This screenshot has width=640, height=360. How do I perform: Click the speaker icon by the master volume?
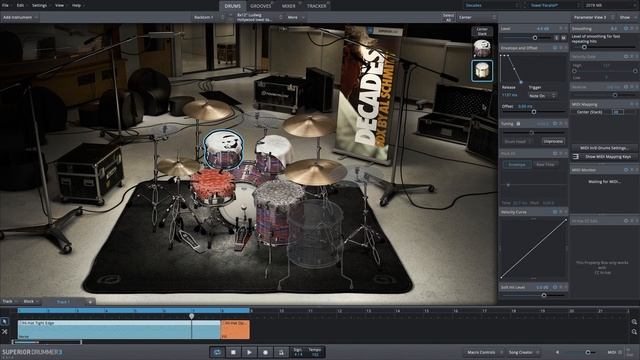point(557,352)
